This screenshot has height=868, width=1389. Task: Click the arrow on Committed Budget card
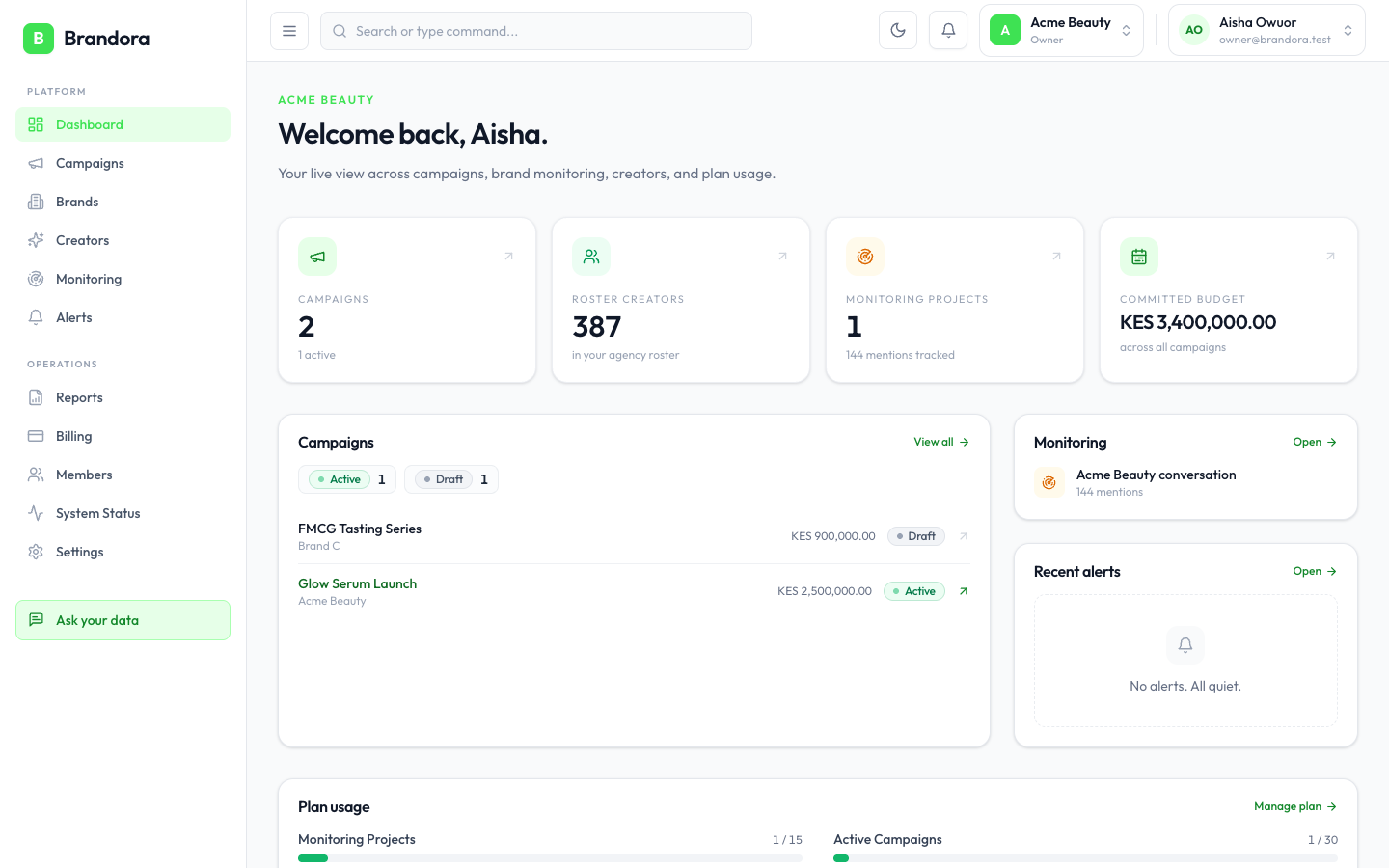[x=1330, y=256]
